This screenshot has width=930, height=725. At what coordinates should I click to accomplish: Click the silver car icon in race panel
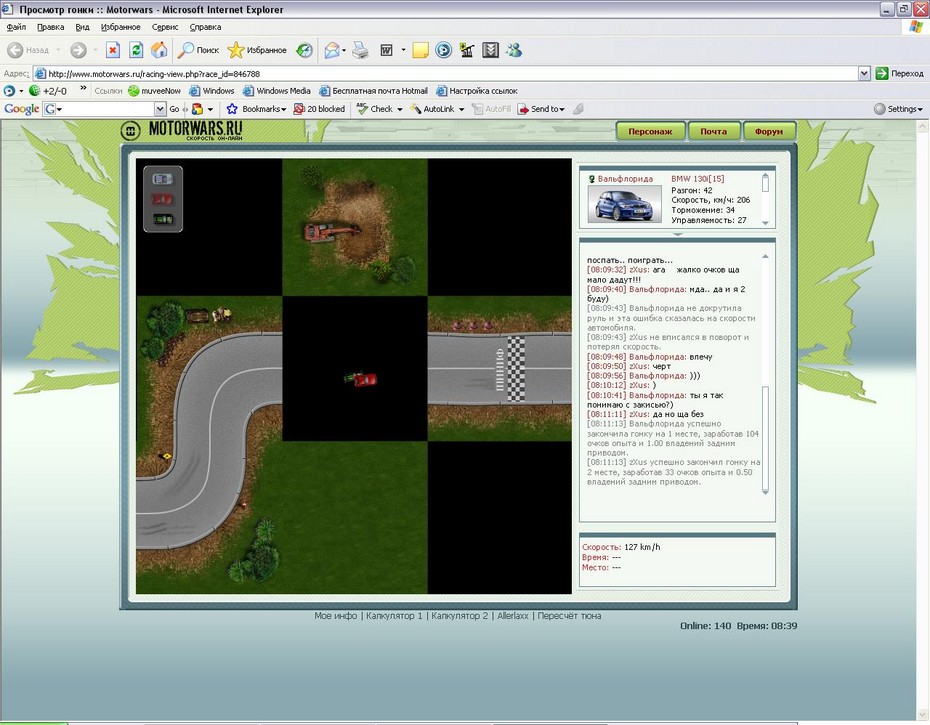pos(162,178)
